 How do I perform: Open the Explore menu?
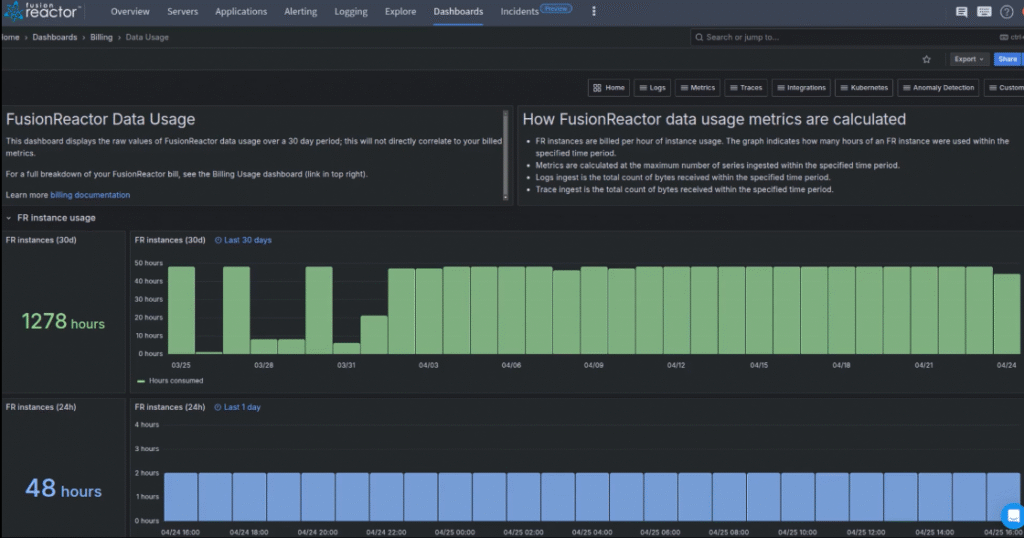coord(400,12)
